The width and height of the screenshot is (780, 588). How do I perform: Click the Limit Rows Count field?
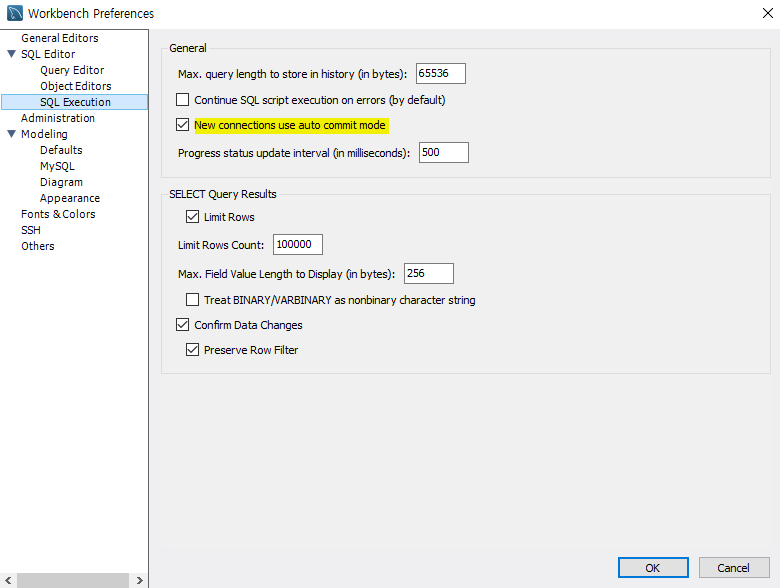click(298, 244)
